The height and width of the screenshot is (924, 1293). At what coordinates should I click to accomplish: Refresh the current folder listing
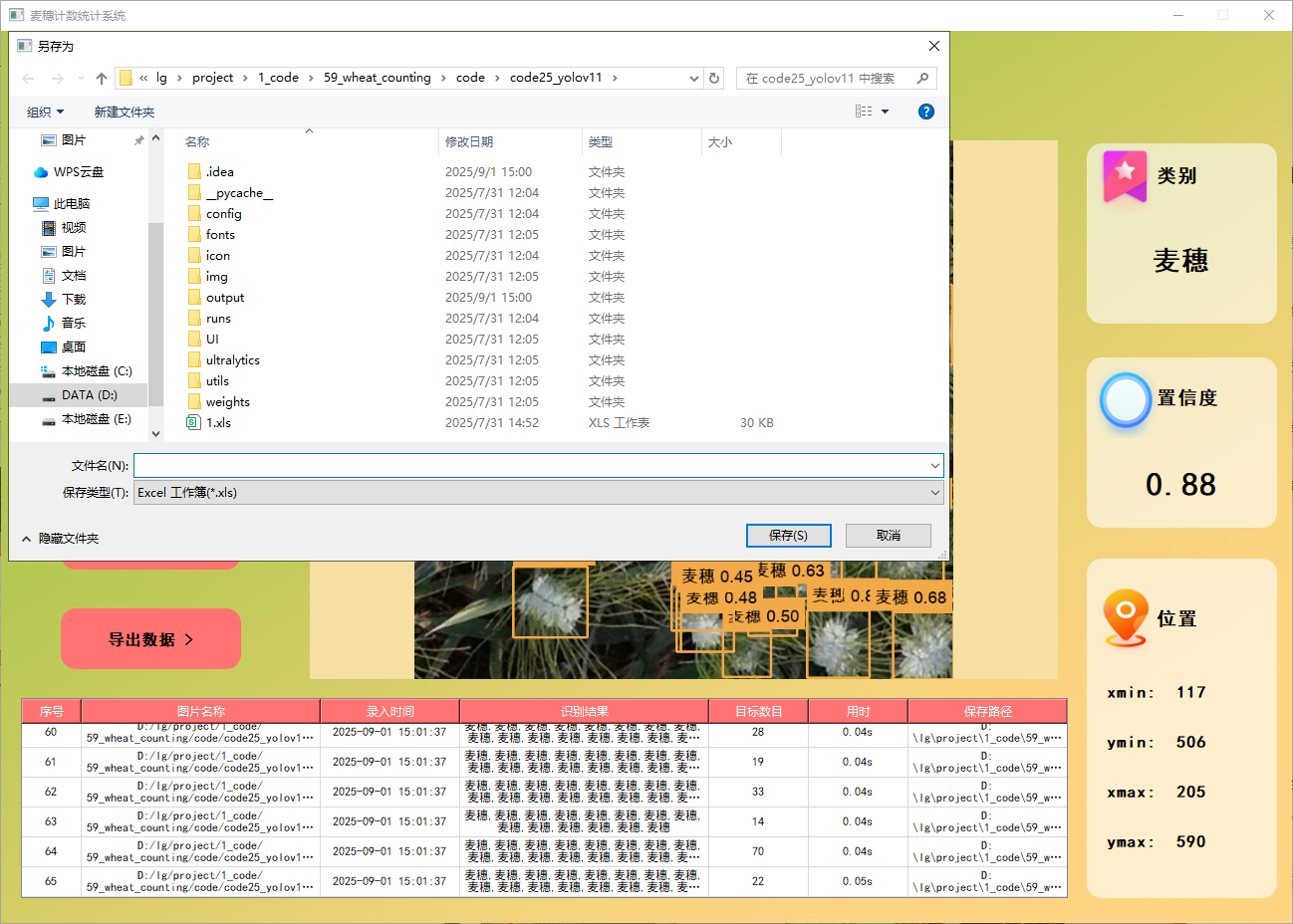click(x=714, y=78)
